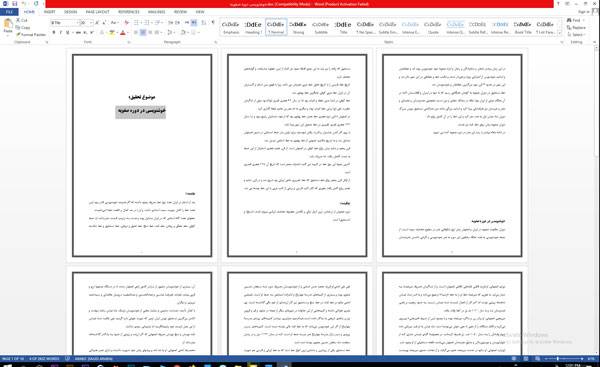This screenshot has height=367, width=600.
Task: Switch to the PAGE LAYOUT tab
Action: click(98, 12)
